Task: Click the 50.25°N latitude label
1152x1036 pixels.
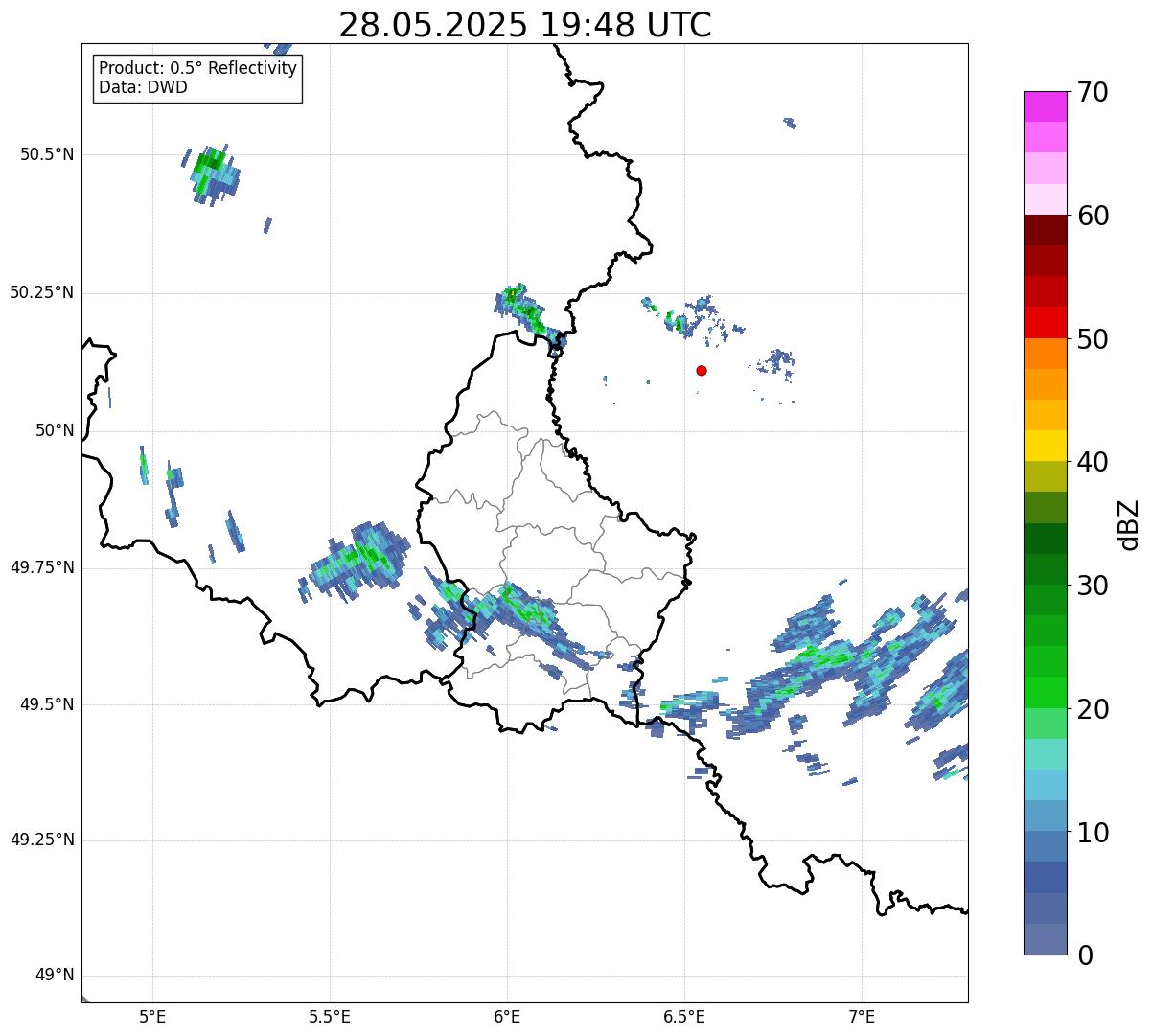Action: coord(42,292)
